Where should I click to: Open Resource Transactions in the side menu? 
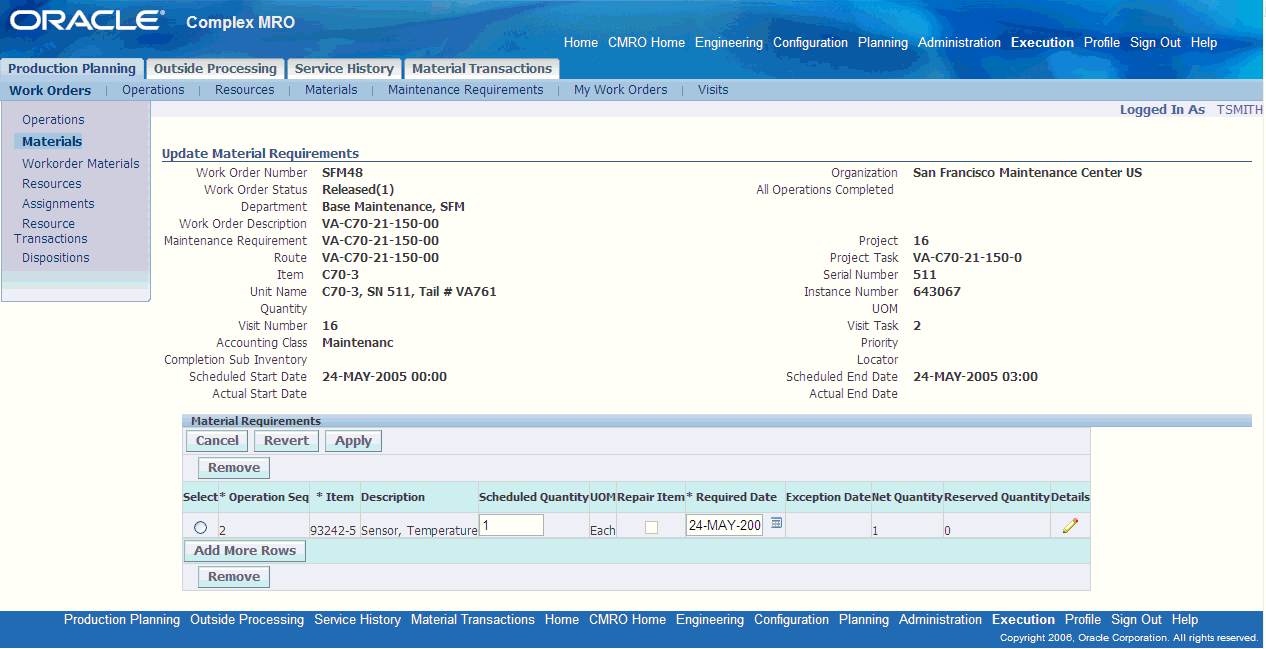(50, 231)
